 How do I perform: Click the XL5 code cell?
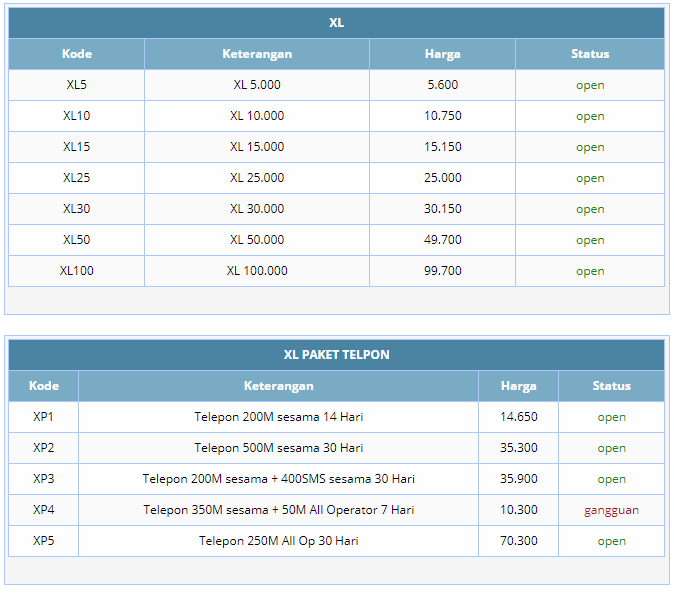point(76,85)
